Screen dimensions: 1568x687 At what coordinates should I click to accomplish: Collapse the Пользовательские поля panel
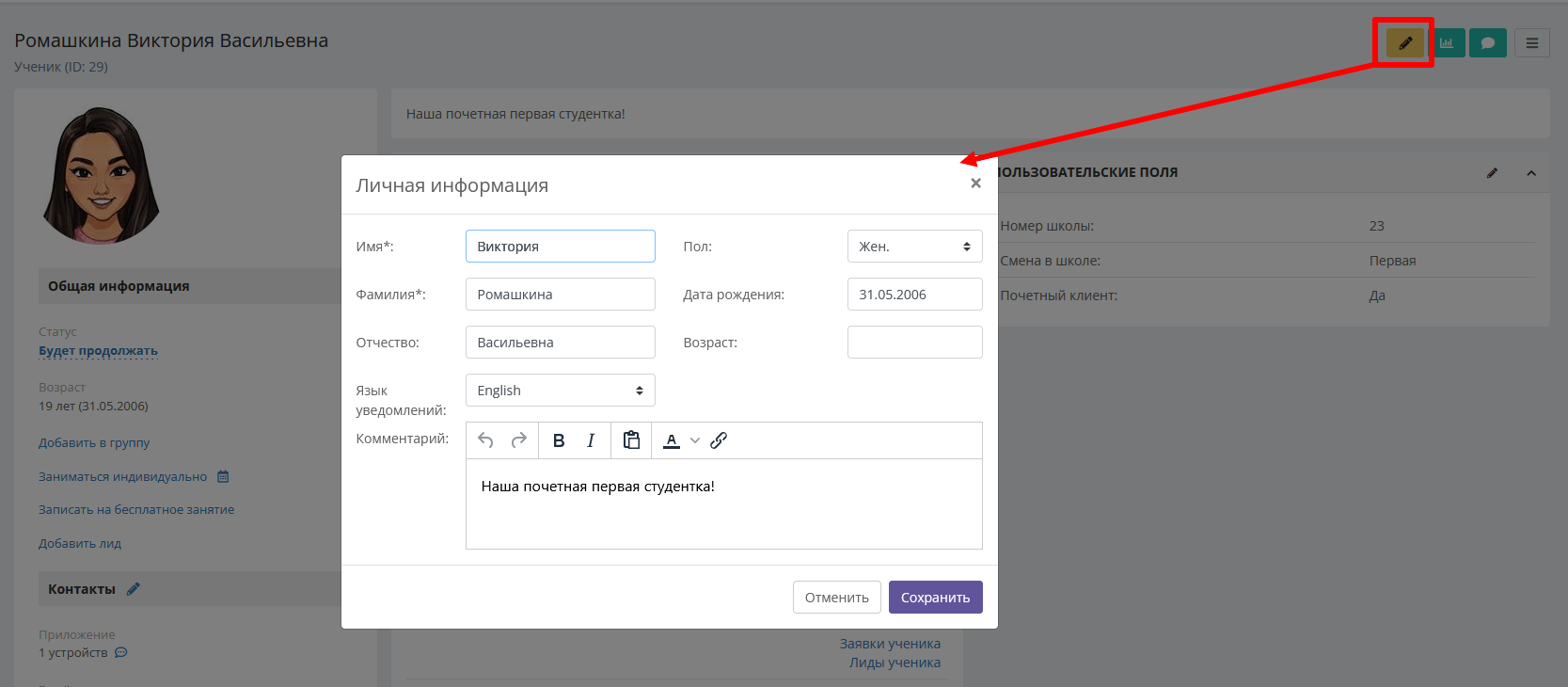1531,173
